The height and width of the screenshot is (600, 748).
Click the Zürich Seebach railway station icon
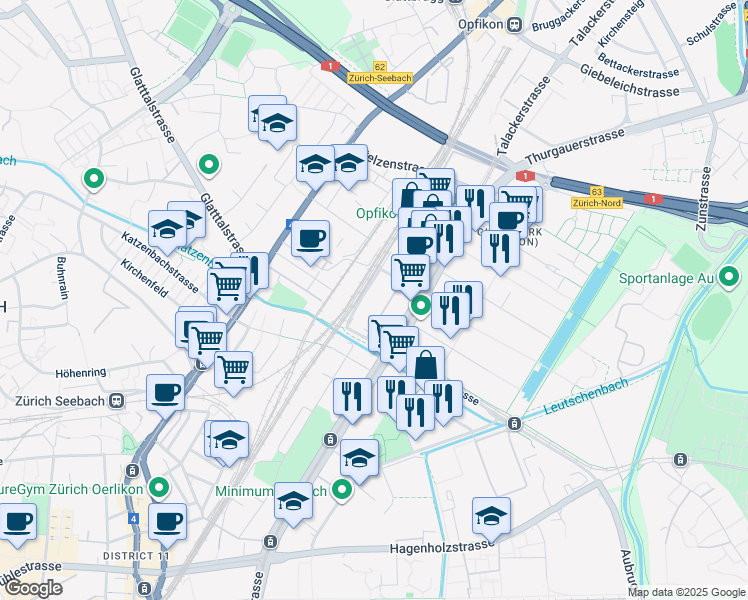(117, 401)
